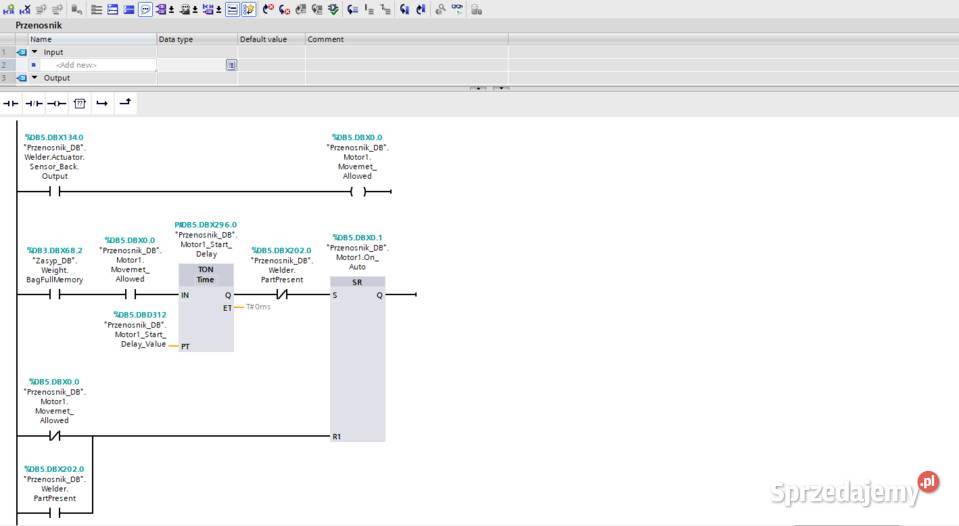Select the BagFullMemory contact symbol
Image resolution: width=959 pixels, height=526 pixels.
(x=54, y=294)
